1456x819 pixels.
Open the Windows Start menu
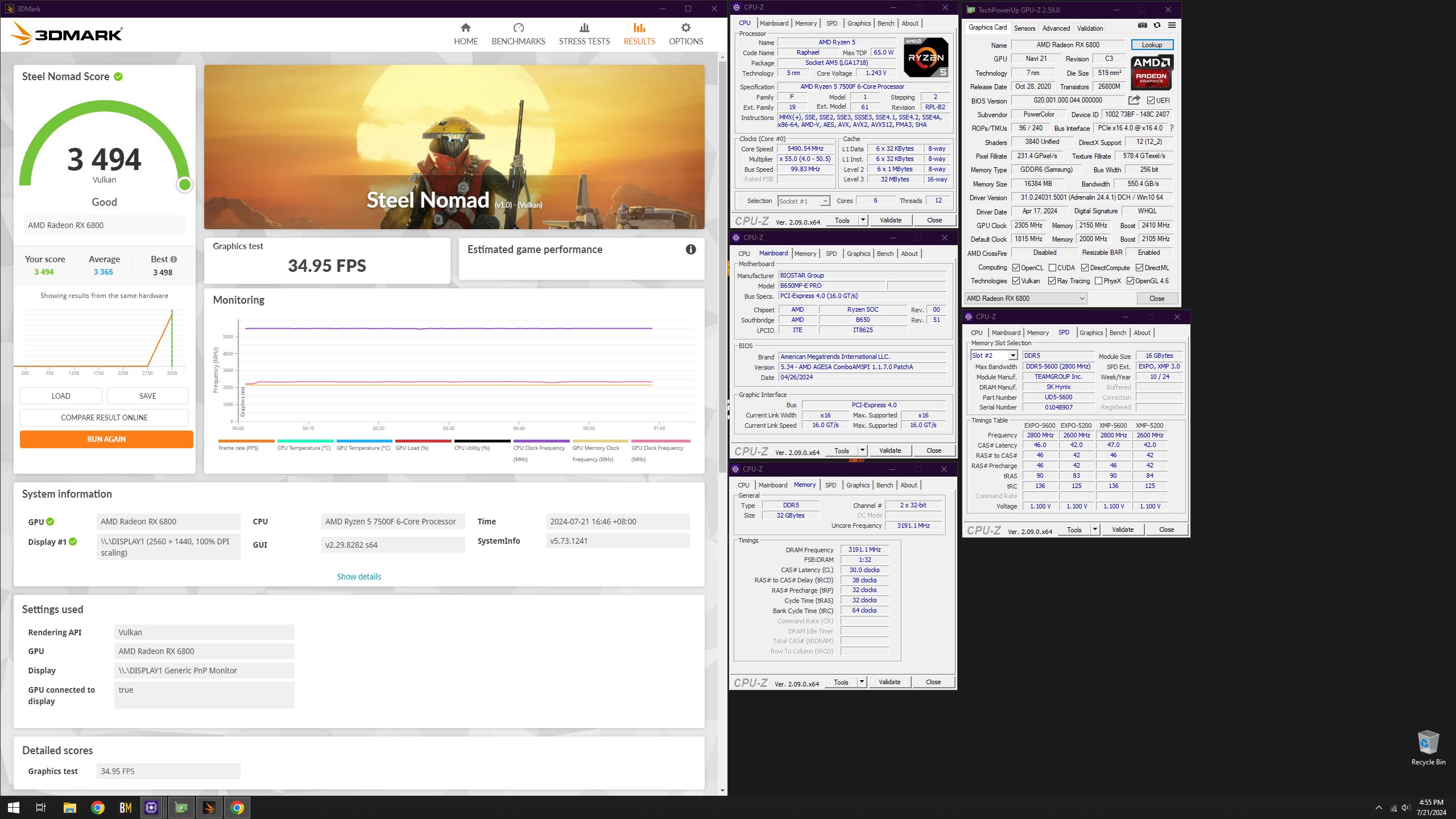point(14,808)
